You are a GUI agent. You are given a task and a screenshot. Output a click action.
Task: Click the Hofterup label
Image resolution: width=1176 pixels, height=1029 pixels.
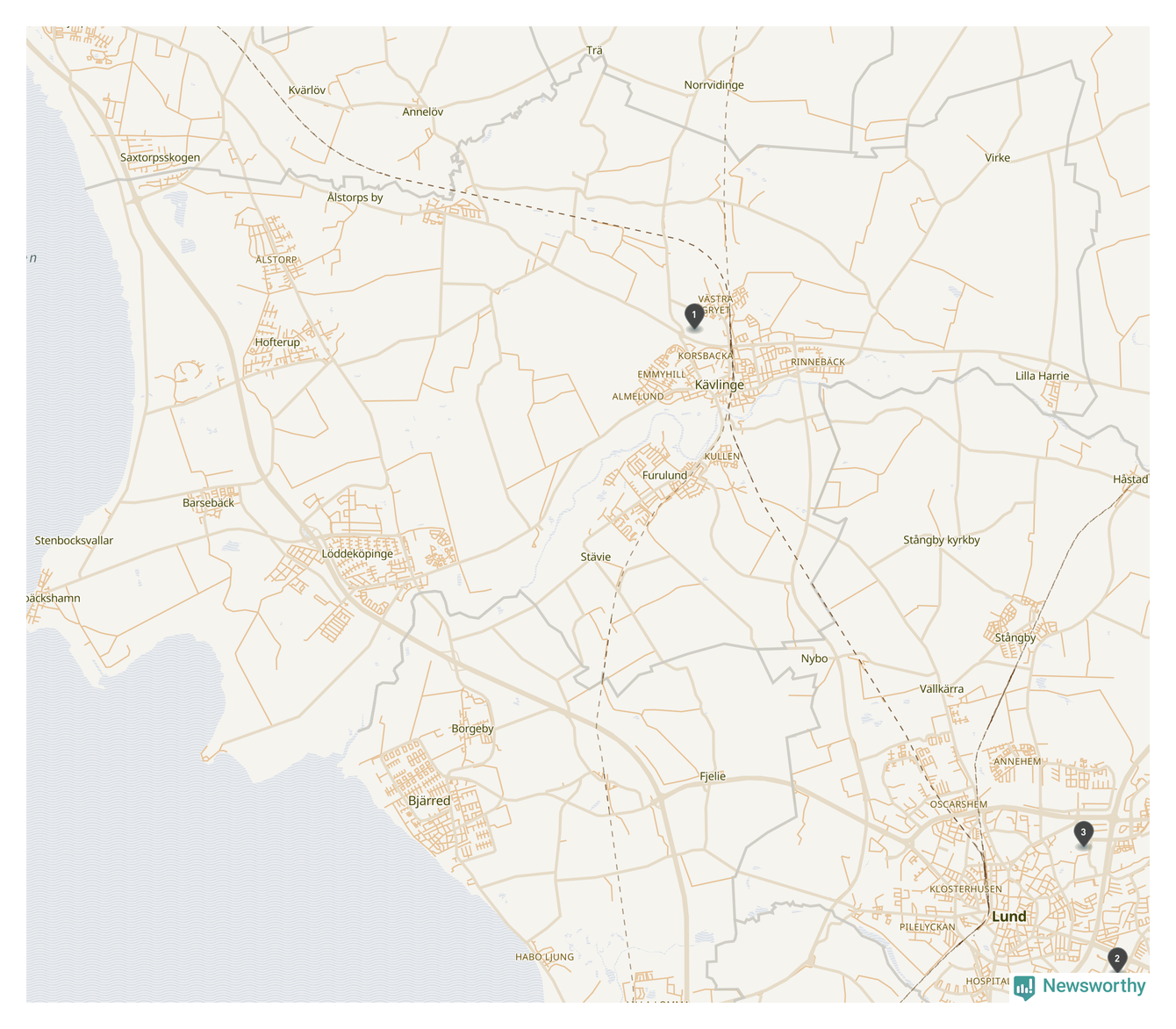[x=277, y=342]
